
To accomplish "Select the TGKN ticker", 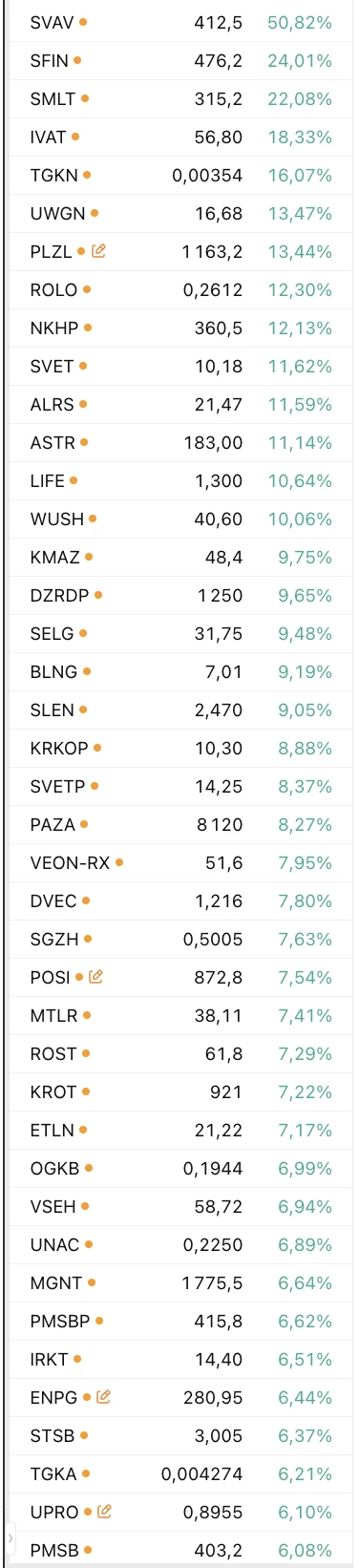I will 53,176.
